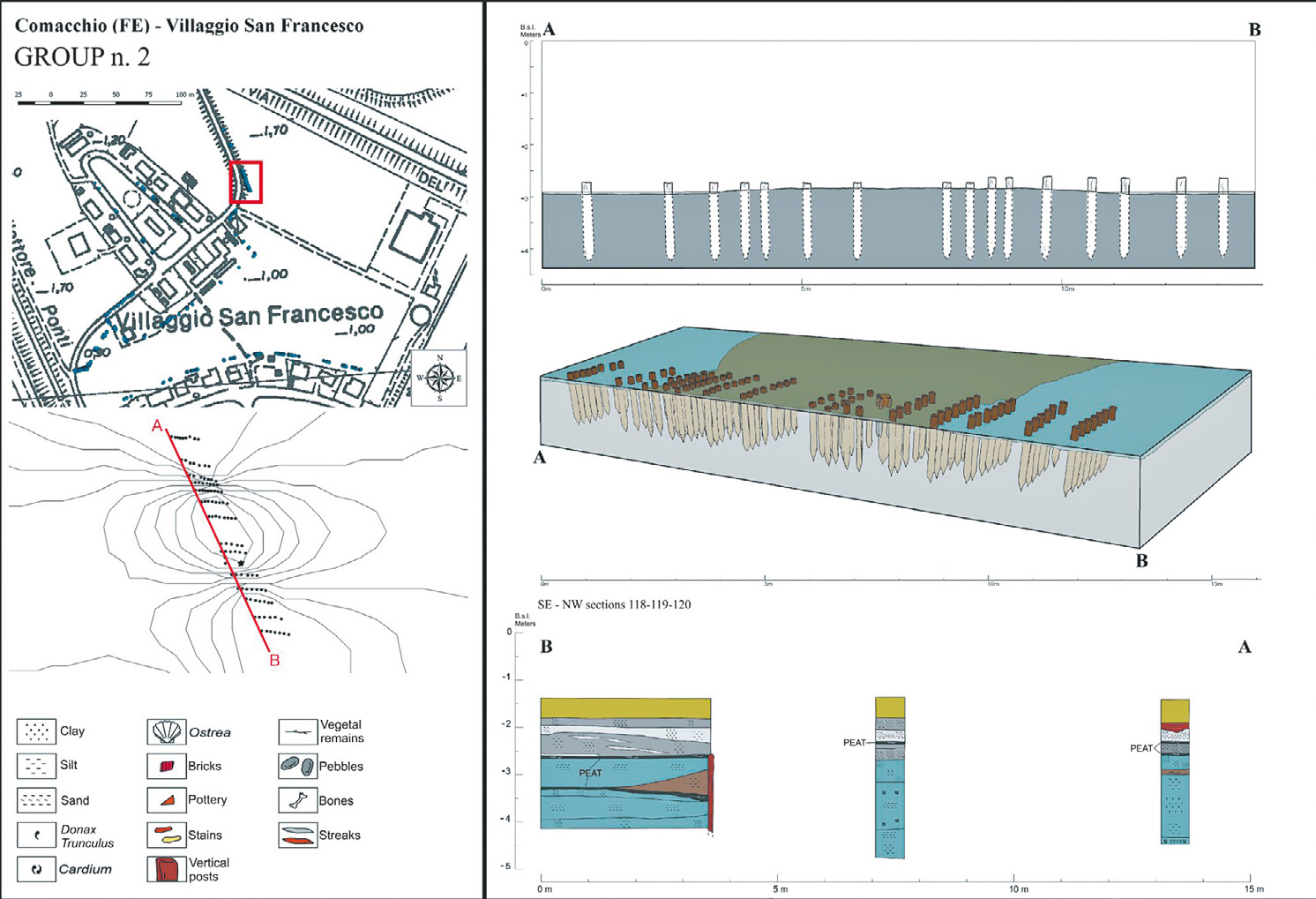Click the Donax Trunculus legend symbol
The height and width of the screenshot is (899, 1316).
pos(36,835)
